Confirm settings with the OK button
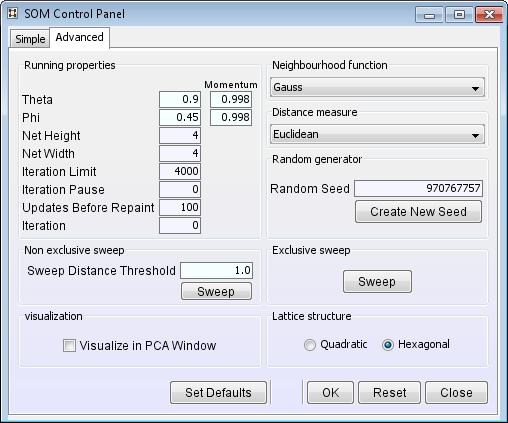 [330, 392]
